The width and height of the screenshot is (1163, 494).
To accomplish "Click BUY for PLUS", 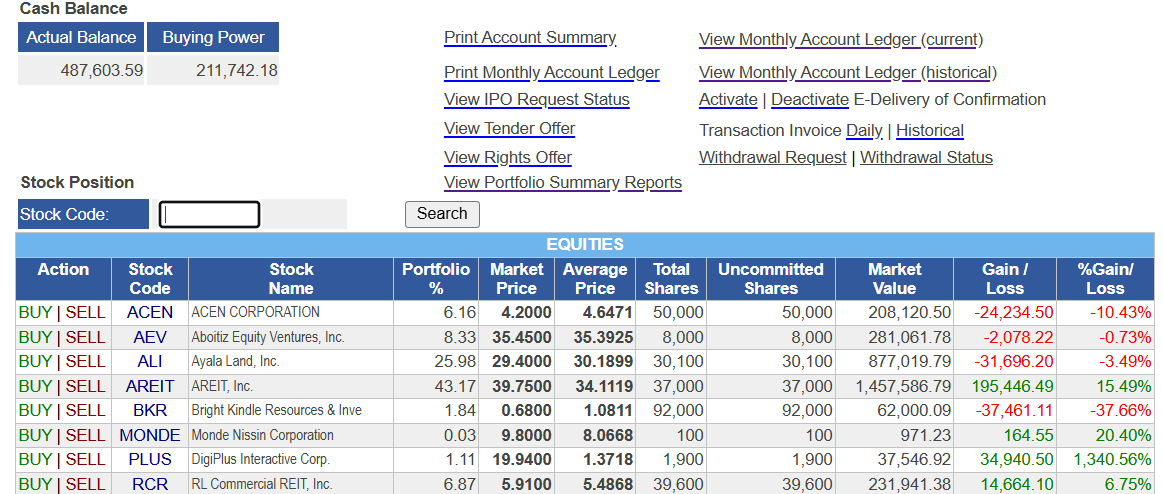I will tap(35, 460).
